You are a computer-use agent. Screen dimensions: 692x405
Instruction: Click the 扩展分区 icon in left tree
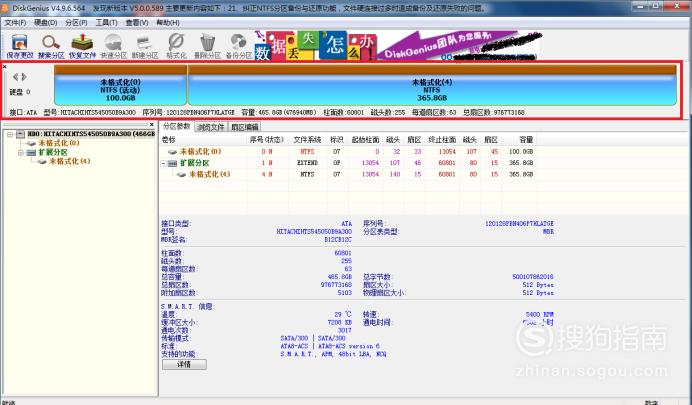click(31, 153)
